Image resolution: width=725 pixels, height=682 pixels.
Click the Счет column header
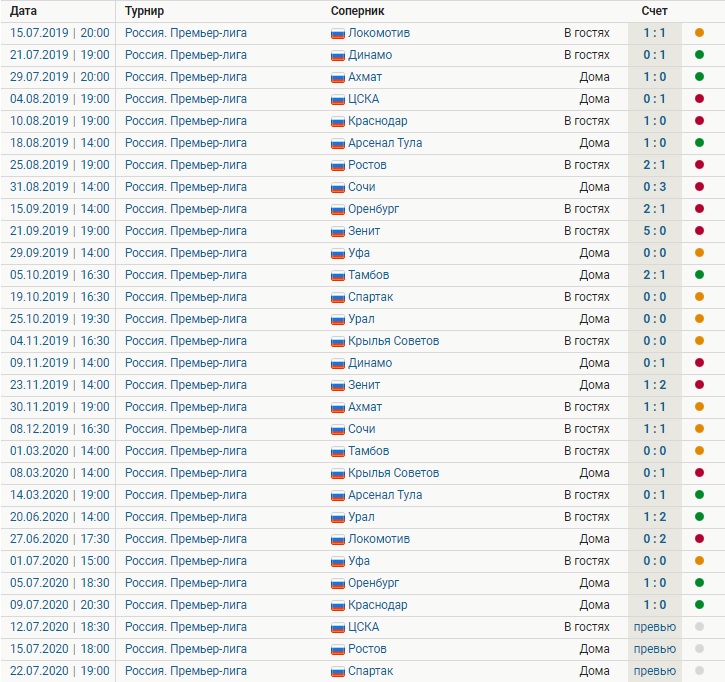[654, 11]
